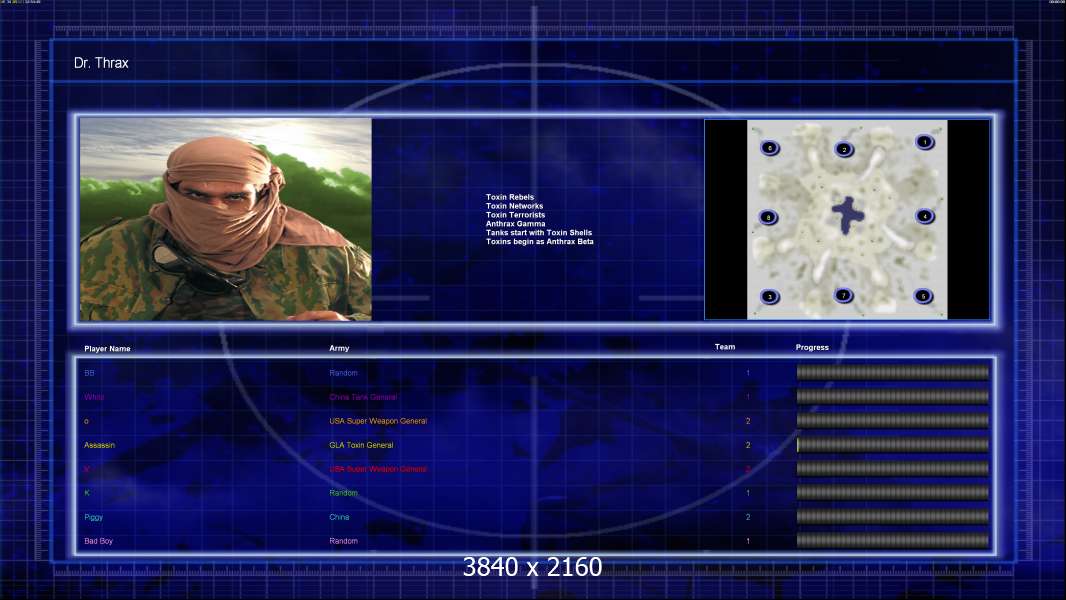The image size is (1066, 600).
Task: Click the "Progress" column header
Action: [x=812, y=347]
